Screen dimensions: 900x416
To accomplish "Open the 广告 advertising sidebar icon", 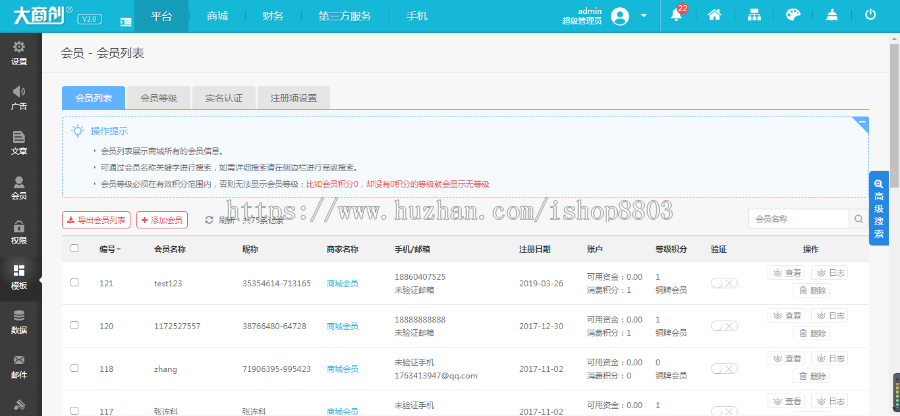I will tap(20, 98).
